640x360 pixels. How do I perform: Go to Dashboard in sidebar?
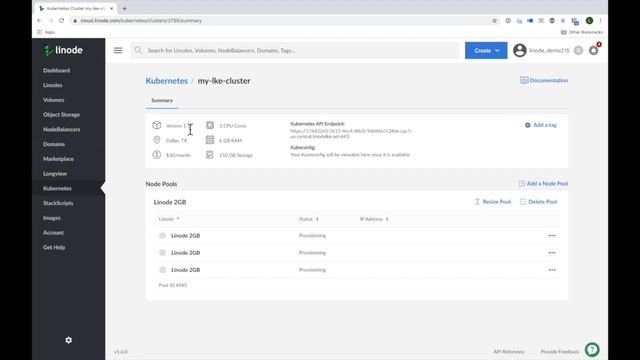click(56, 70)
